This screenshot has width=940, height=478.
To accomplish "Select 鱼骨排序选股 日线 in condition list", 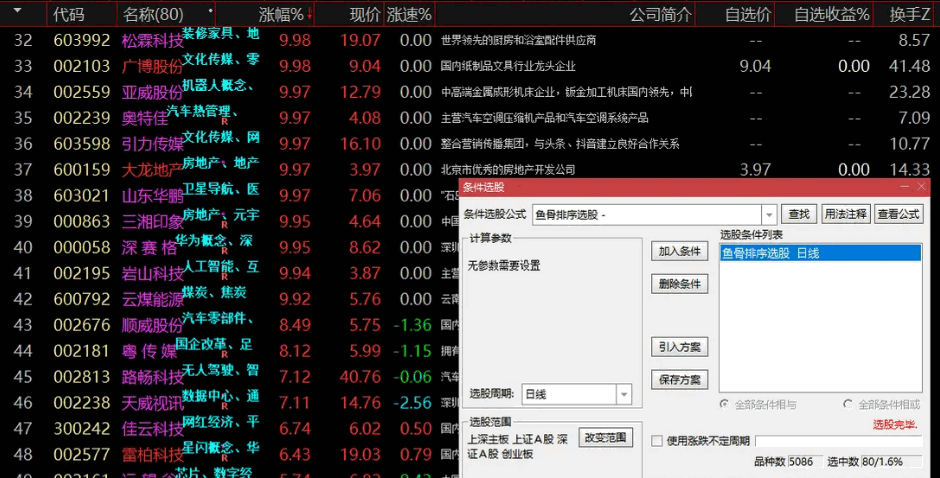I will (820, 253).
